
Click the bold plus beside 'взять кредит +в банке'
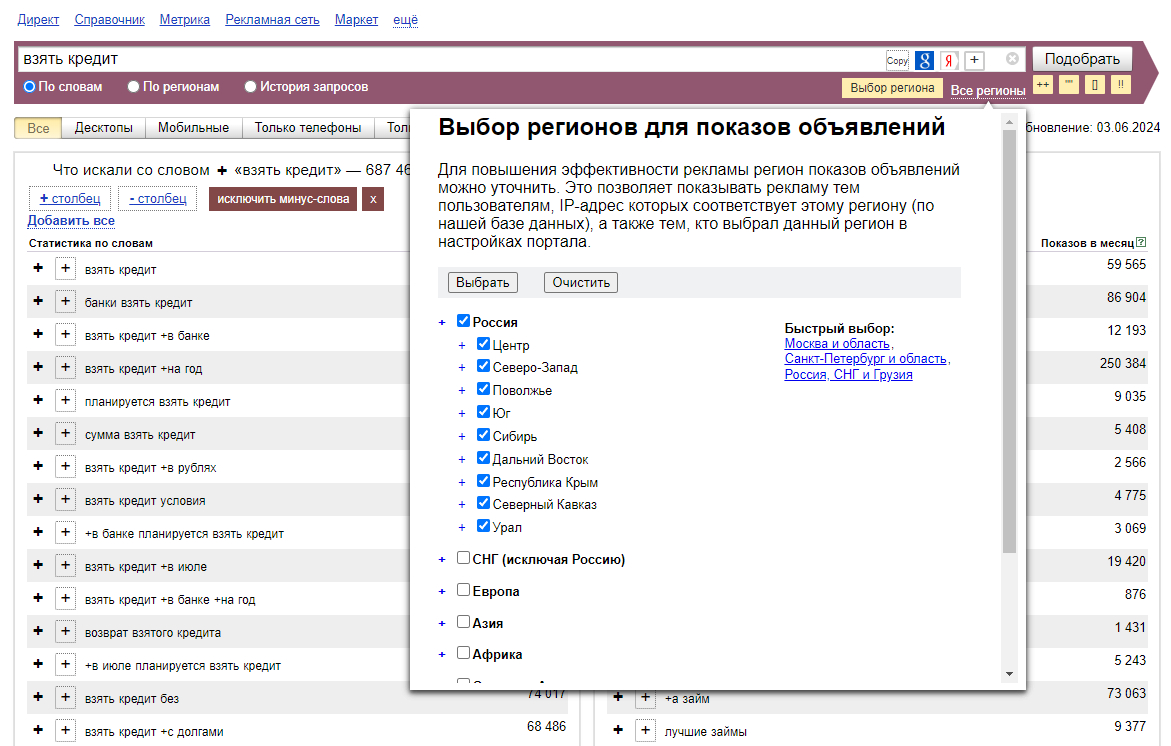(38, 334)
